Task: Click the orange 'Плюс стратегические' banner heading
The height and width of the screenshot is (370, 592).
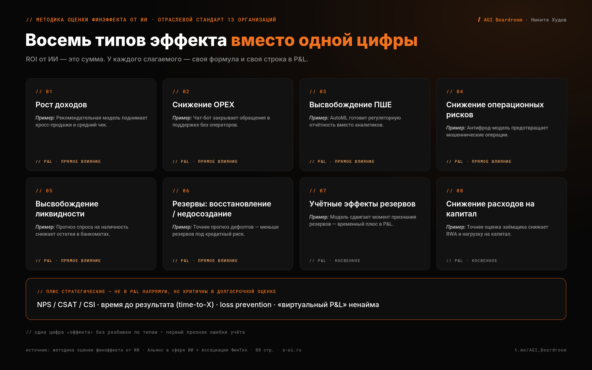Action: coord(156,291)
